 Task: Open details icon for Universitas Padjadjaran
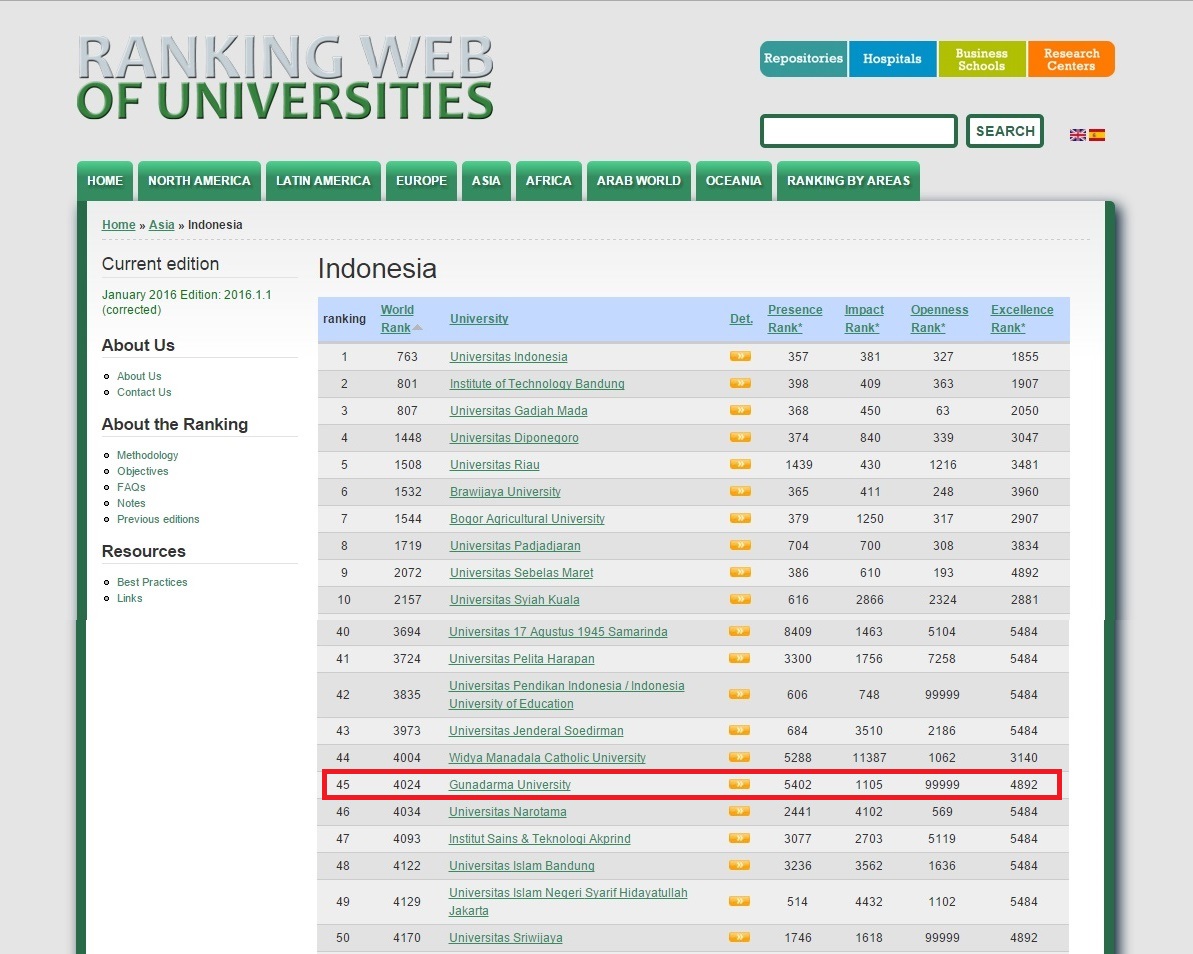(x=740, y=545)
